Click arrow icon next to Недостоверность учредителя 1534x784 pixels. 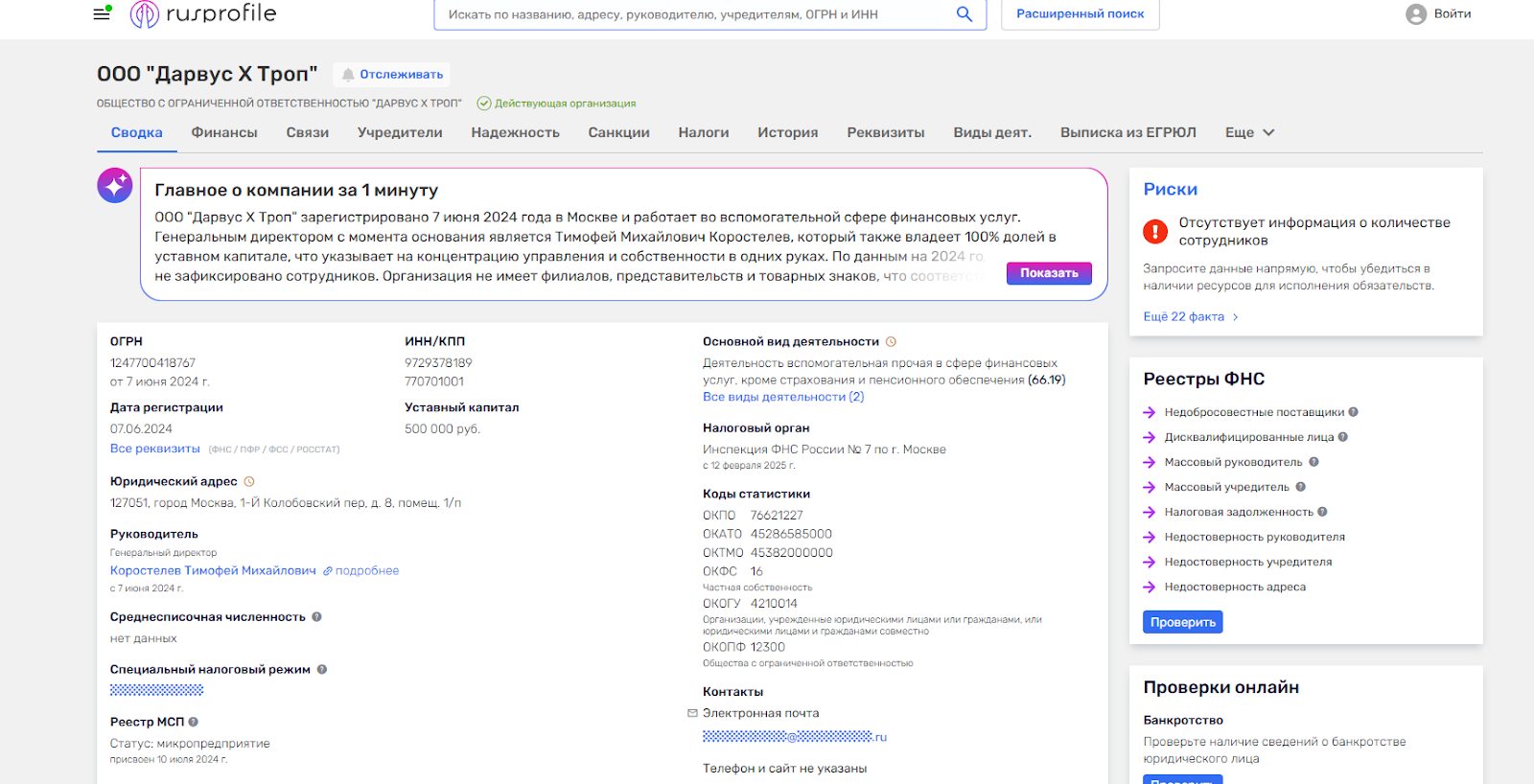[x=1150, y=563]
